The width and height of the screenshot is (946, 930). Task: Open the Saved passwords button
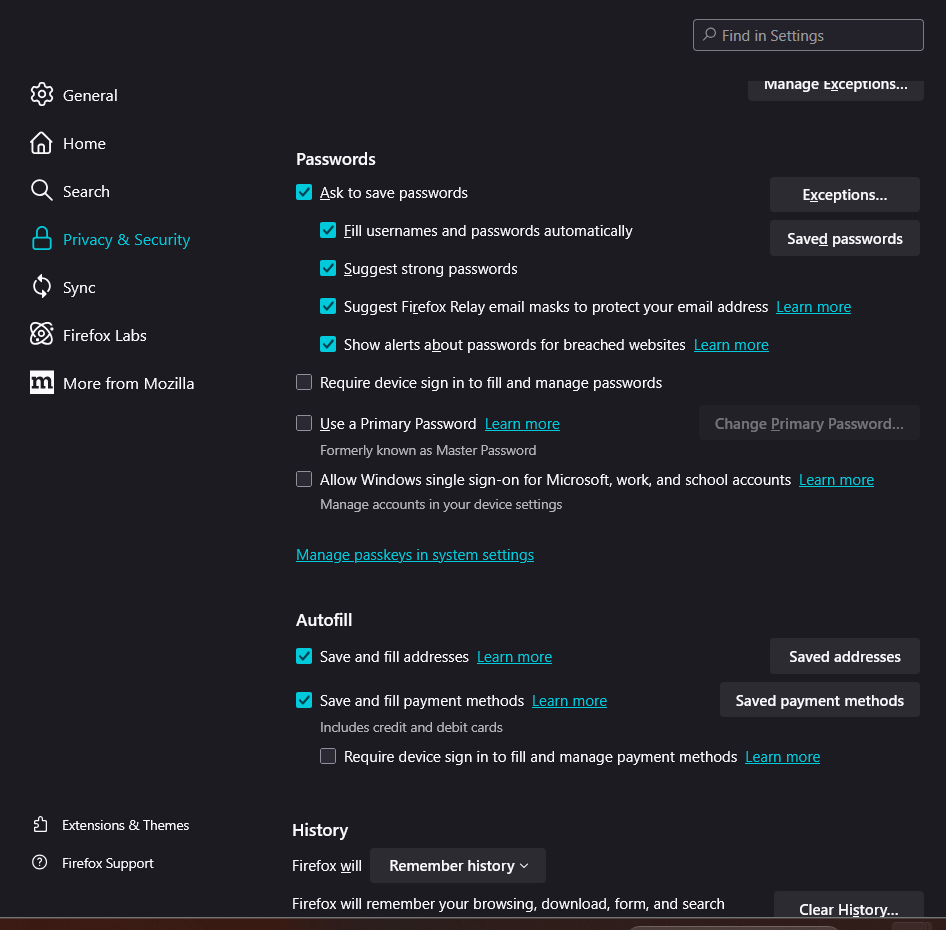click(845, 238)
